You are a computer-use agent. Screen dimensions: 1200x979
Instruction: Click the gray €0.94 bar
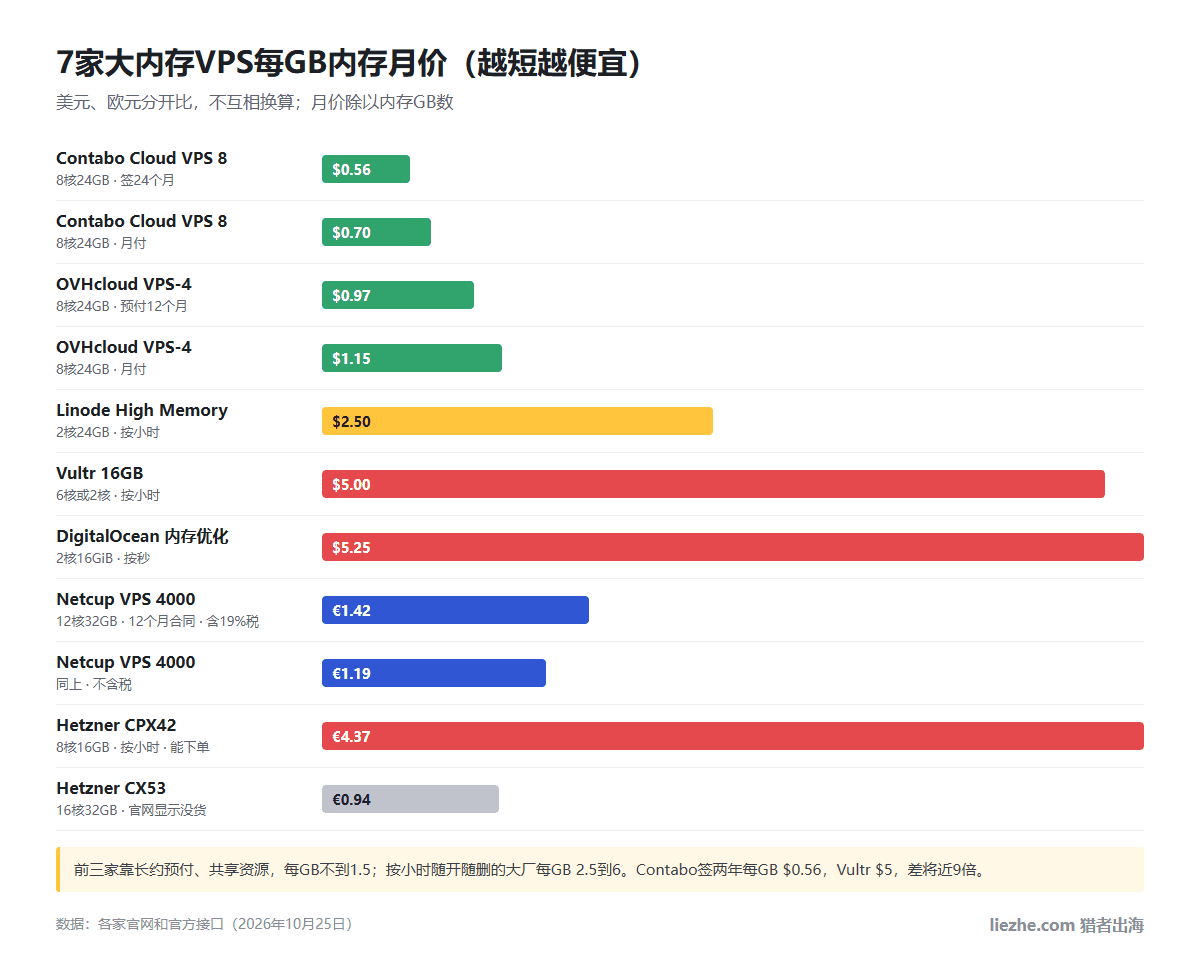pyautogui.click(x=410, y=799)
